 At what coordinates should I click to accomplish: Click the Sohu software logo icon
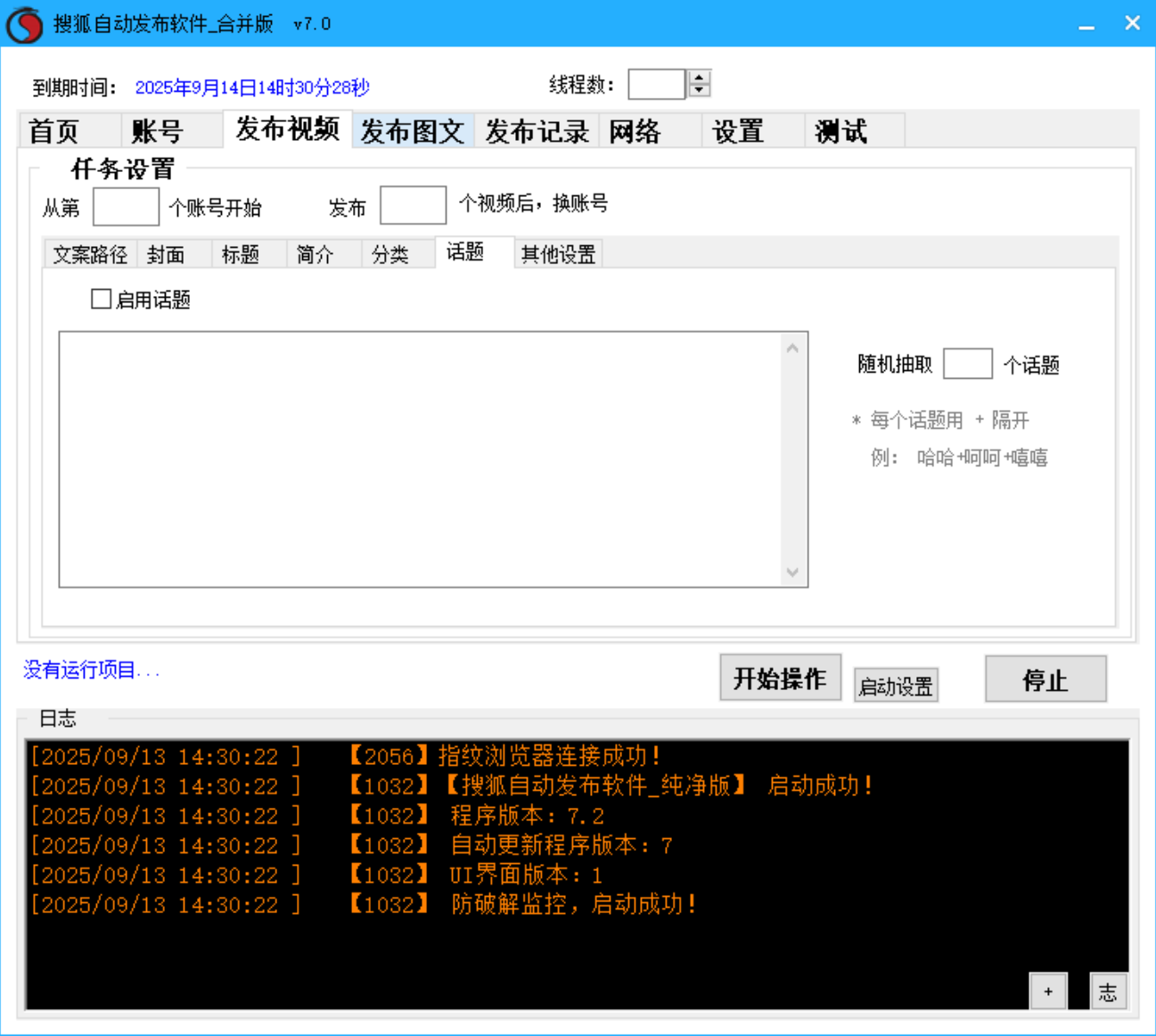click(24, 23)
